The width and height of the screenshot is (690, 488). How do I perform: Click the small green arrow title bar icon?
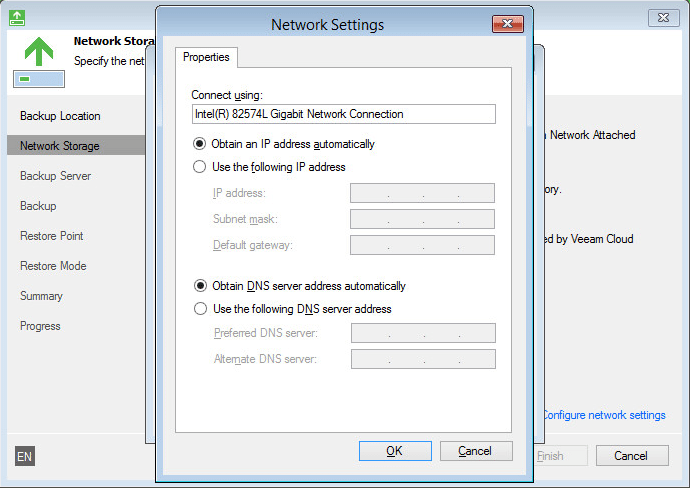tap(20, 17)
